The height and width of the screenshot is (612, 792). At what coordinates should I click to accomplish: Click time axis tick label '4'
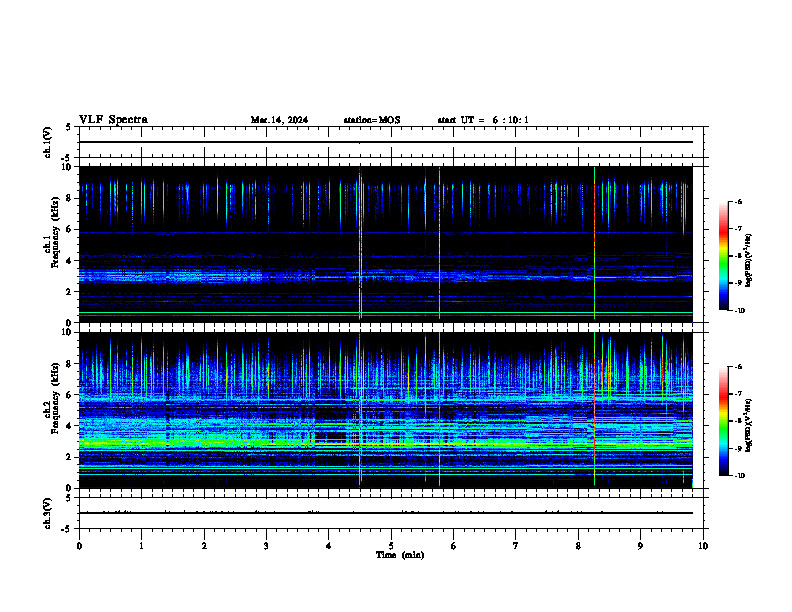(329, 546)
